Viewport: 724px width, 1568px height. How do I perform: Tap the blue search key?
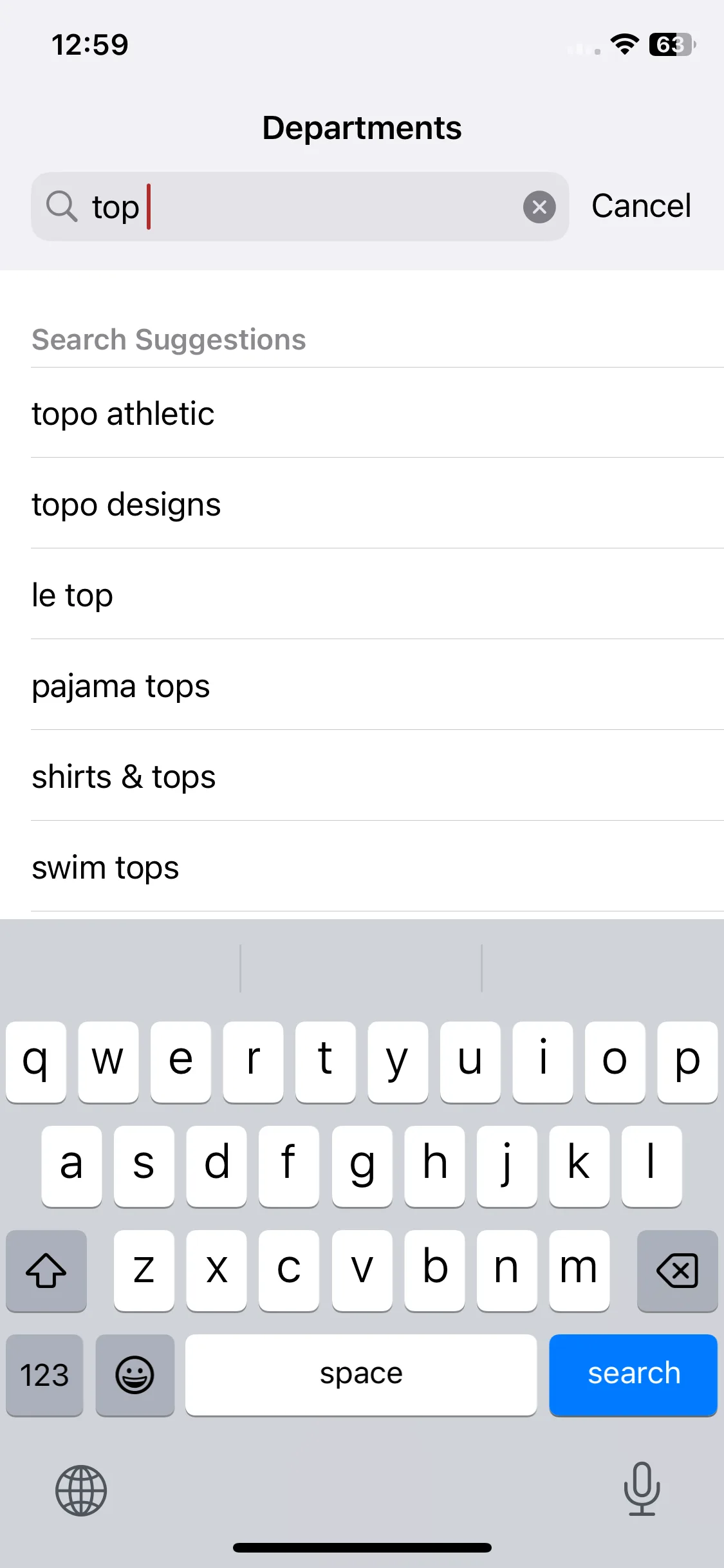tap(633, 1375)
